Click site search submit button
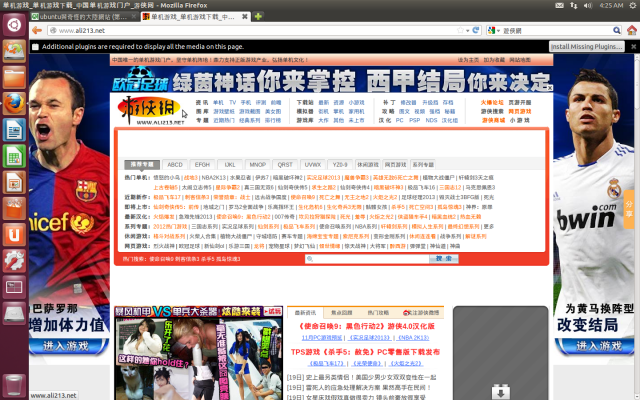Image resolution: width=640 pixels, height=400 pixels. pos(444,259)
